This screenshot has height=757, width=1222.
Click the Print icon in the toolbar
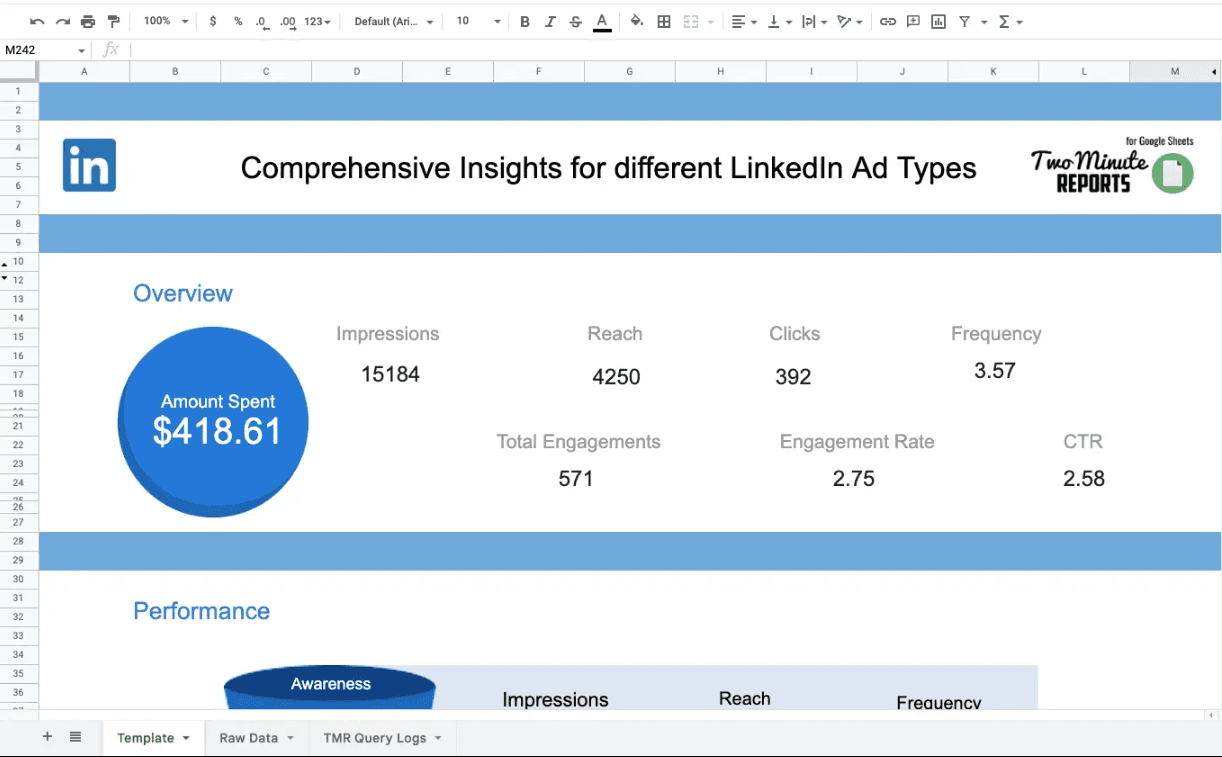[x=86, y=20]
